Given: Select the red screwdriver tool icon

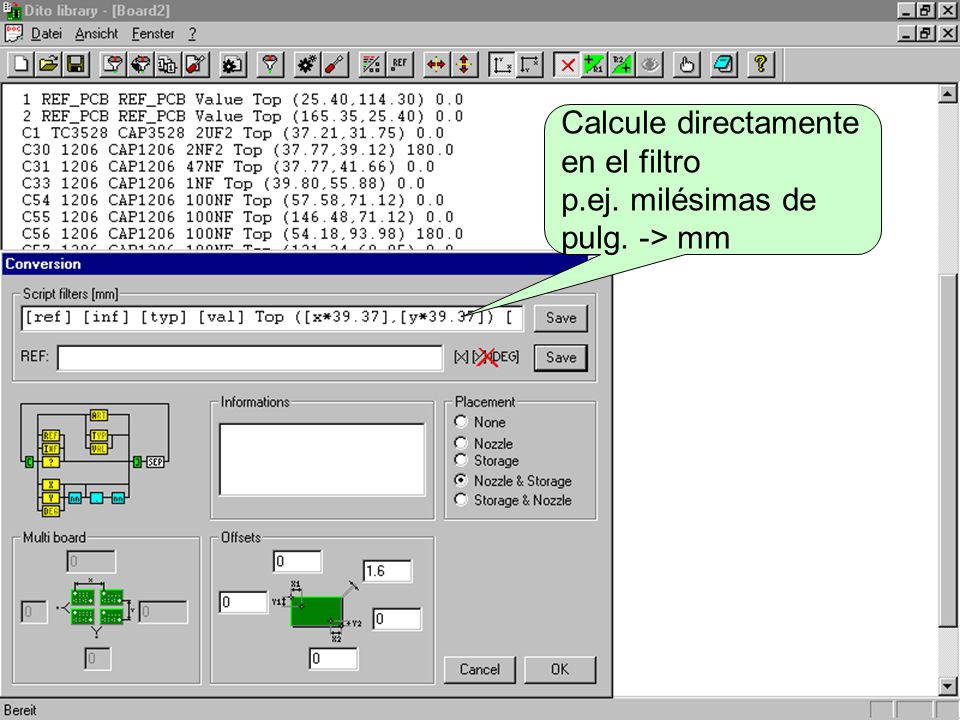Looking at the screenshot, I should coord(334,64).
